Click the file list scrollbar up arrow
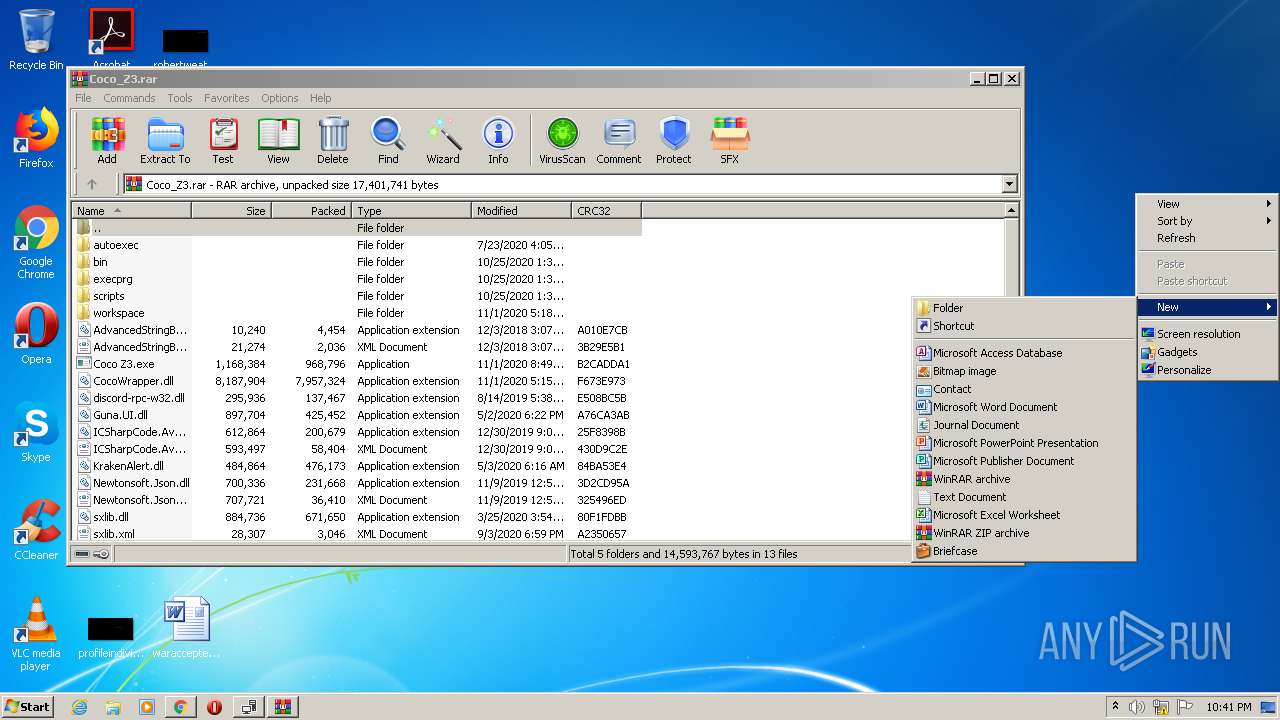The height and width of the screenshot is (720, 1280). pos(1011,211)
